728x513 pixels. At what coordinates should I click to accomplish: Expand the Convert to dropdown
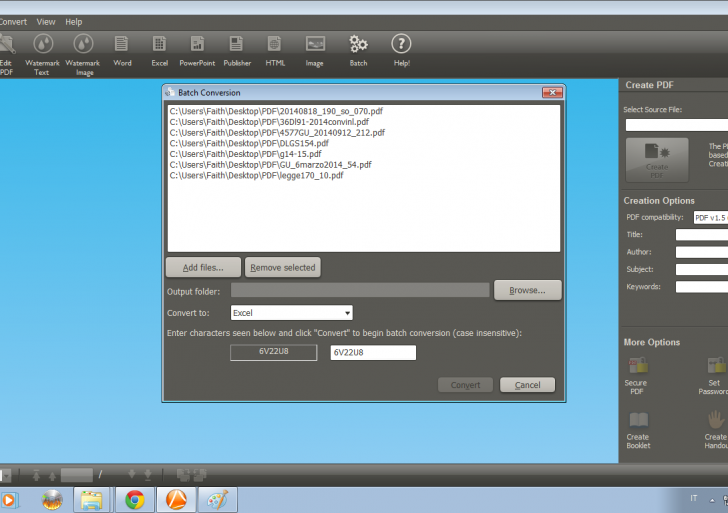347,313
